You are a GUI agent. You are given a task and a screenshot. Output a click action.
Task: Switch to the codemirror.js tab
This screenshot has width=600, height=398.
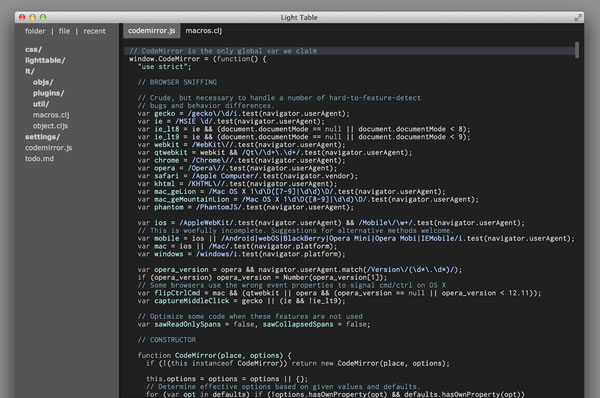pyautogui.click(x=152, y=31)
